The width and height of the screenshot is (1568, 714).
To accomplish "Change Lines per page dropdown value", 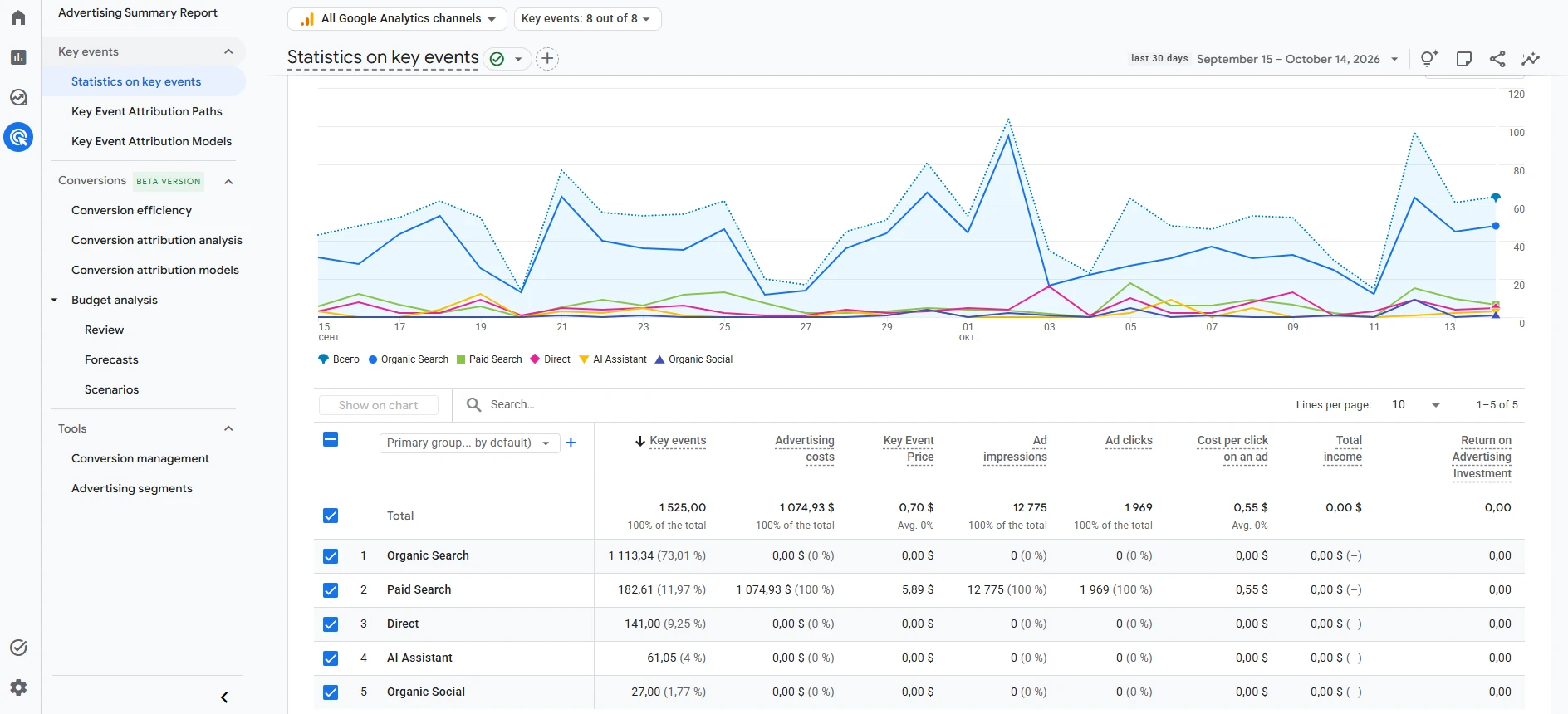I will (1415, 404).
